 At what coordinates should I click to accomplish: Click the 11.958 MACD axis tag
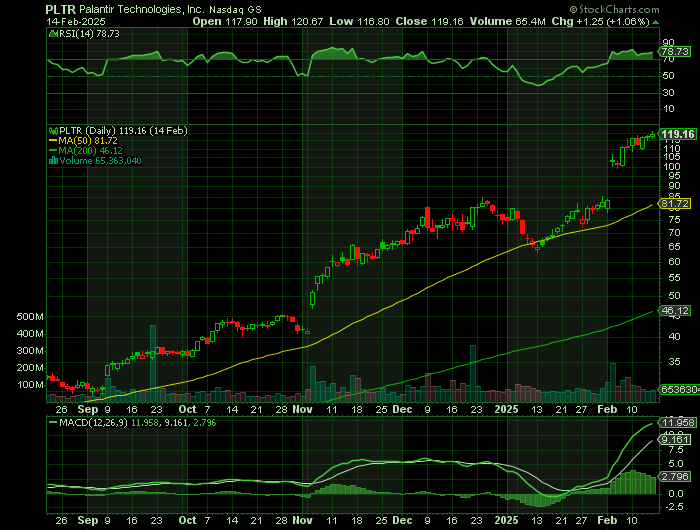click(x=678, y=423)
